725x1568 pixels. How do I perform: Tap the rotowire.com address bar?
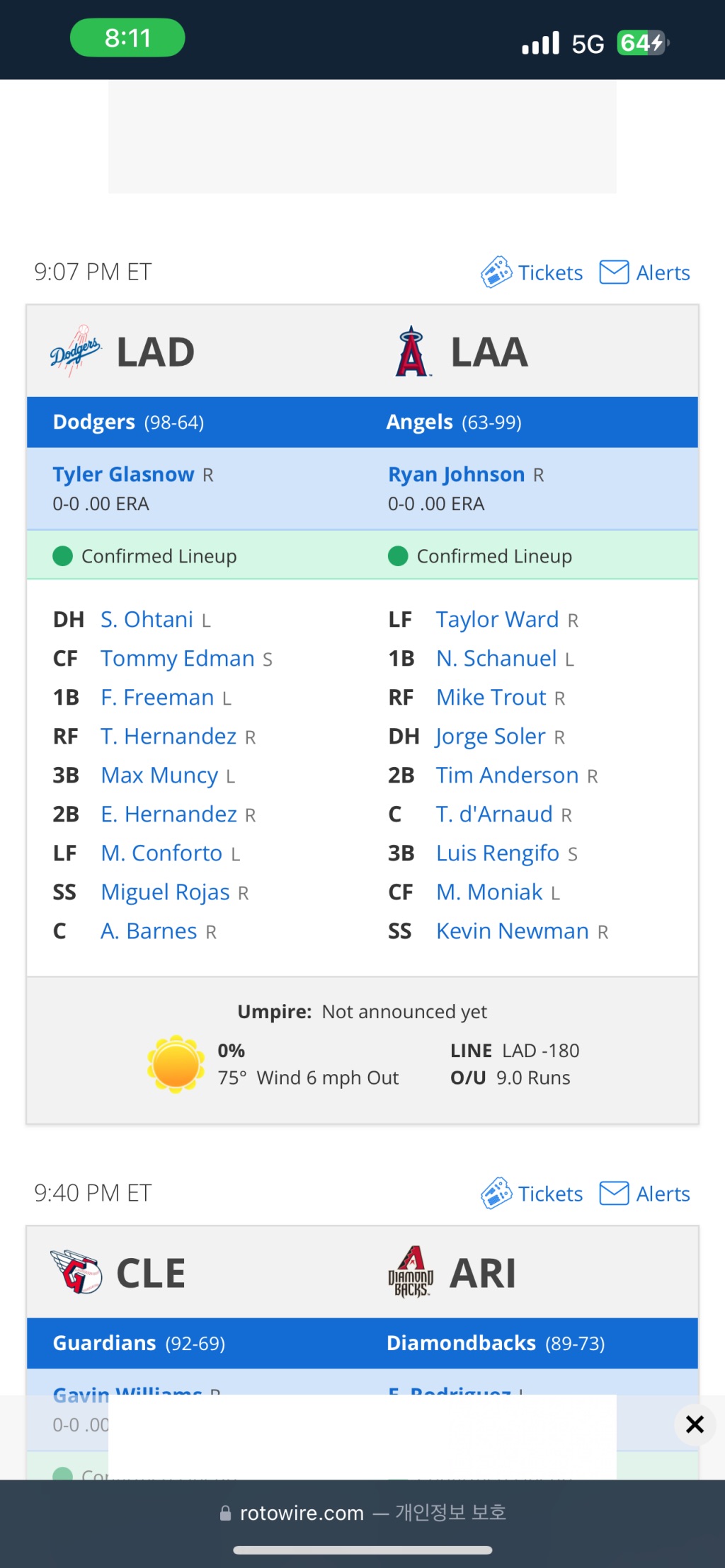click(362, 1513)
